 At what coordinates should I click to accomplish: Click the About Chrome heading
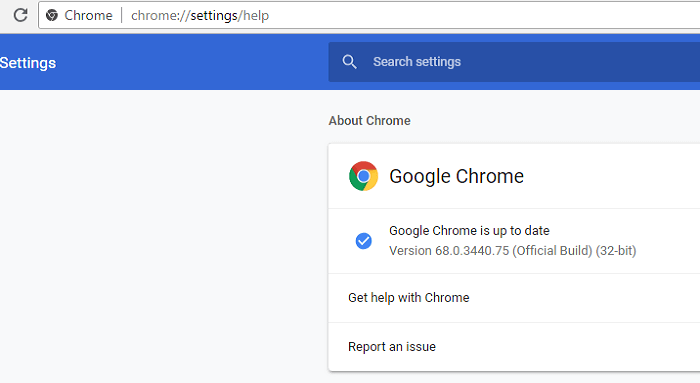click(369, 121)
